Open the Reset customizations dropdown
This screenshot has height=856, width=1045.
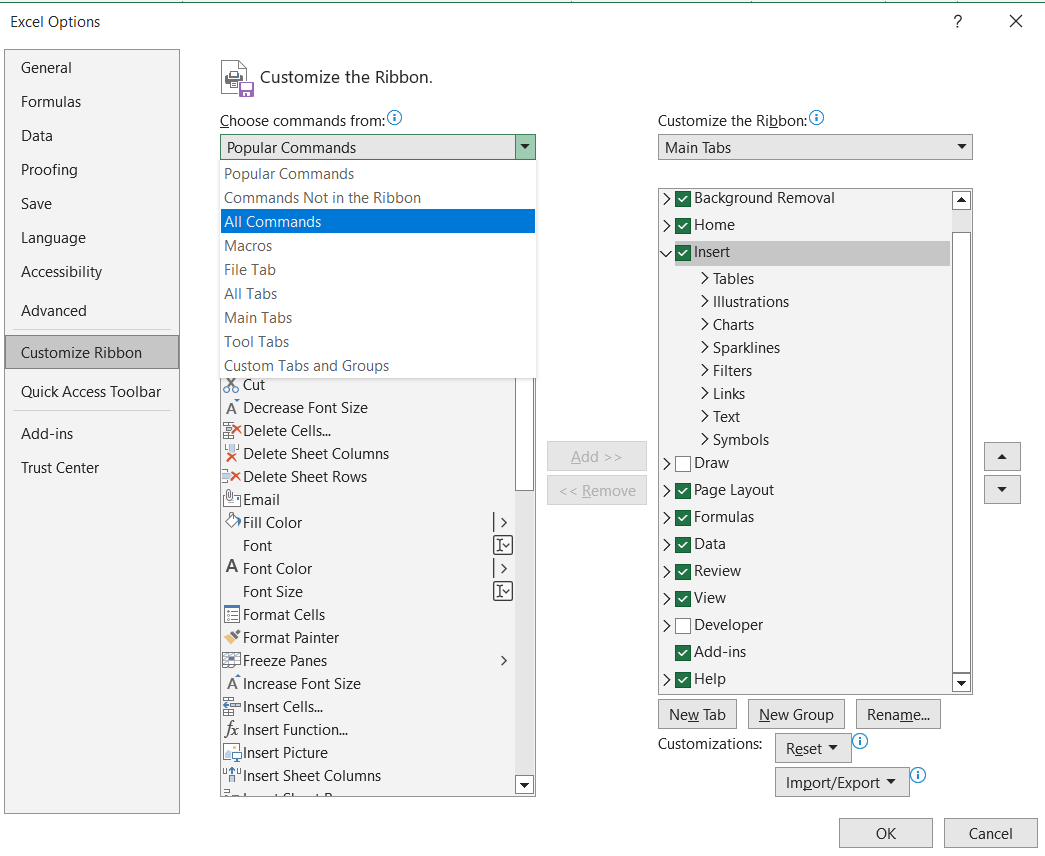point(813,749)
